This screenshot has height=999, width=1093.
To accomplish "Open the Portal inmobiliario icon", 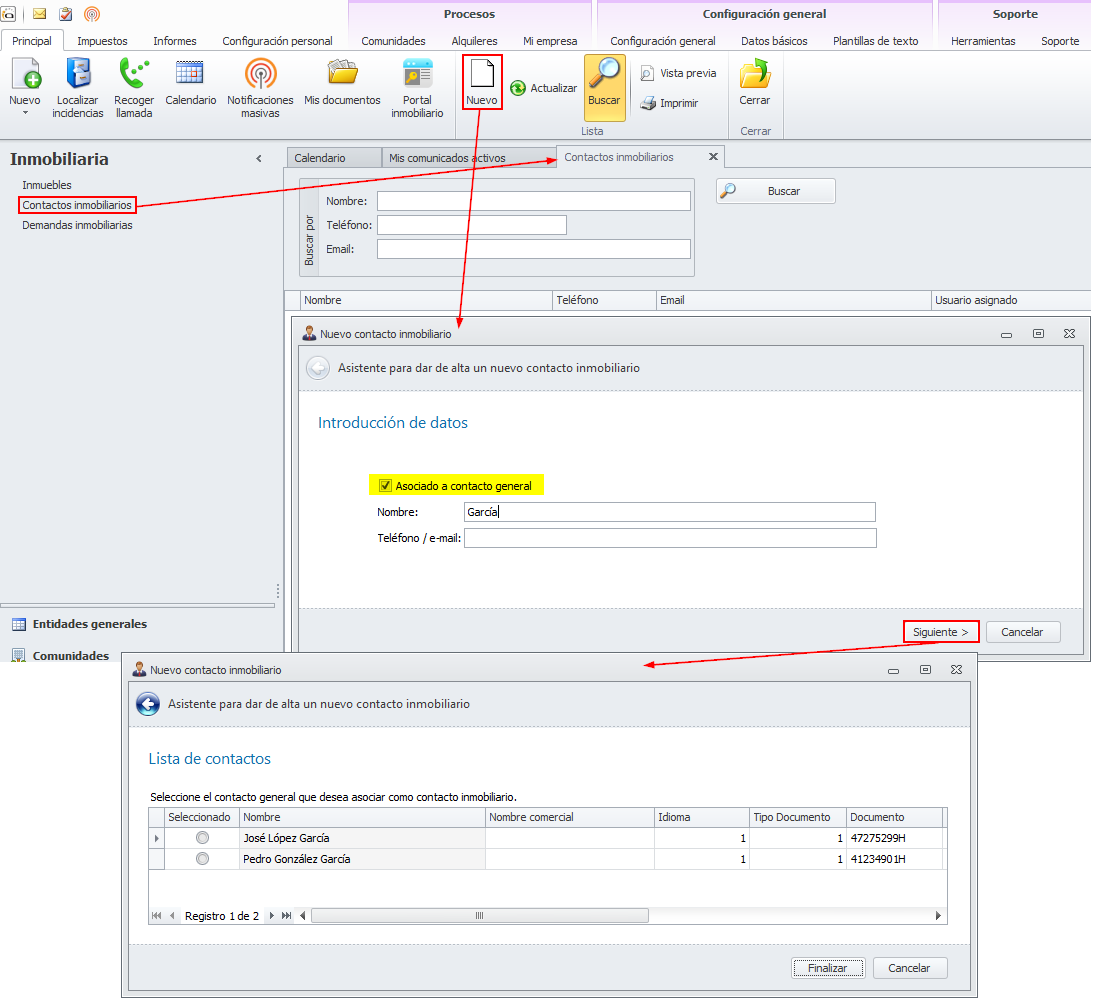I will [x=418, y=74].
